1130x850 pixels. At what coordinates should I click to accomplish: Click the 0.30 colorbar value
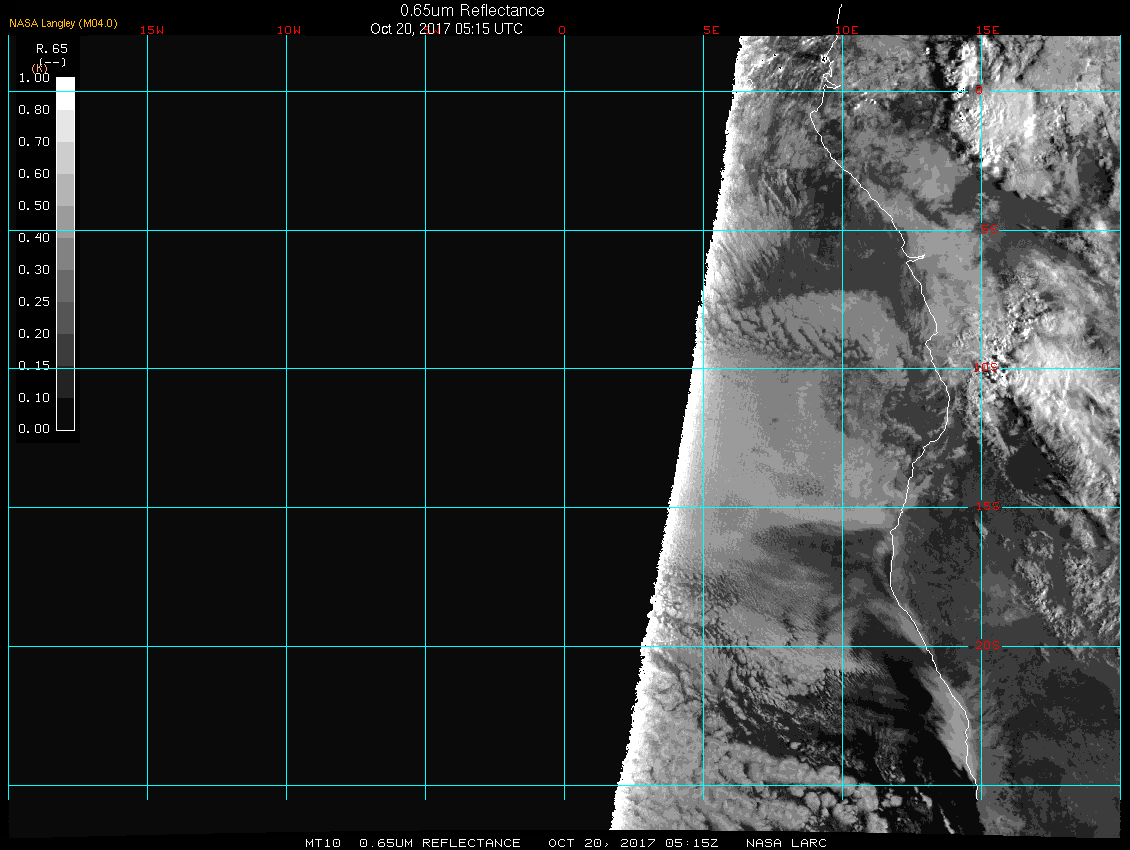tap(34, 270)
